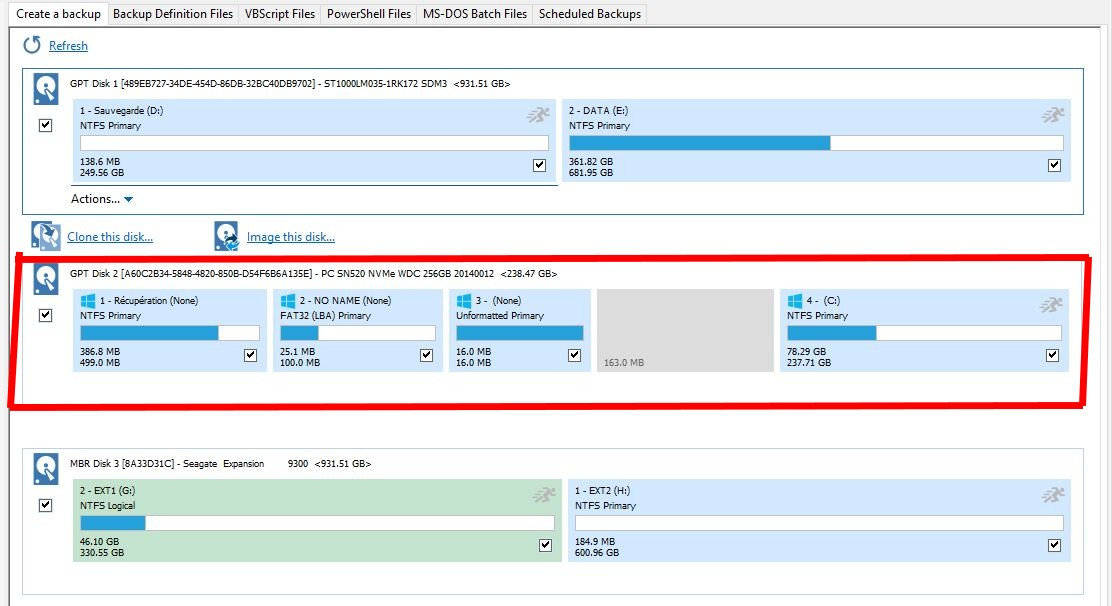The width and height of the screenshot is (1112, 606).
Task: Click the running figure icon on Sauvegarde (D:)
Action: (538, 114)
